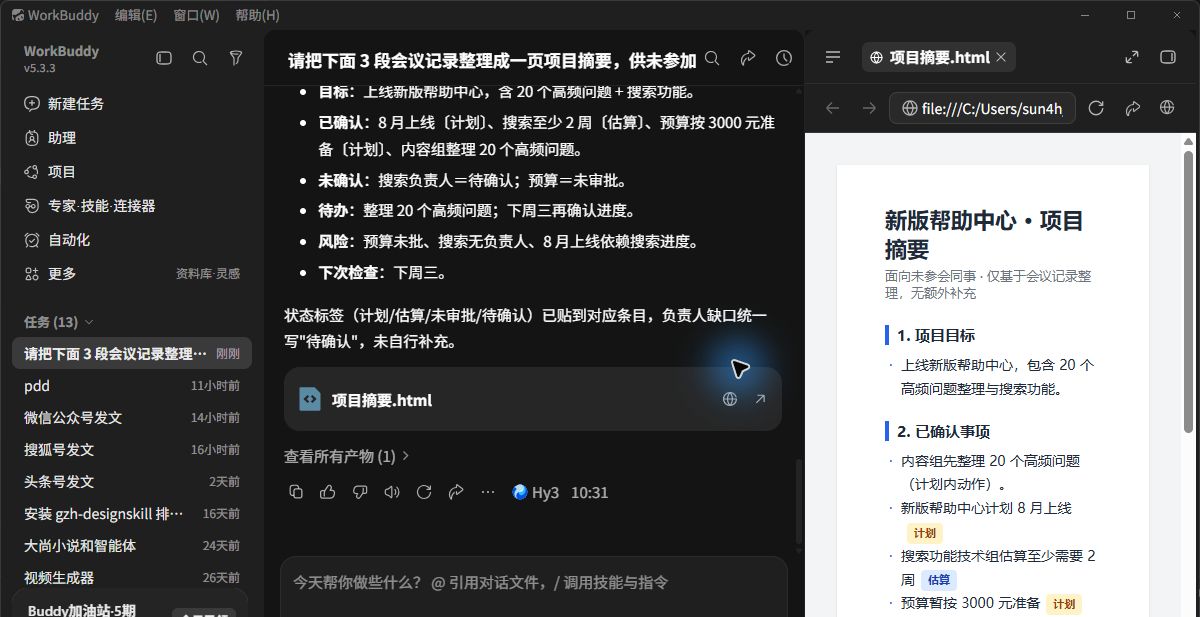
Task: Open the task filter funnel icon
Action: (x=236, y=58)
